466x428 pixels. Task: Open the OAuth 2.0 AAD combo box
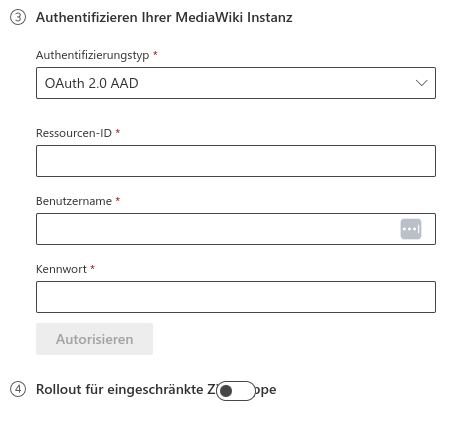(236, 83)
